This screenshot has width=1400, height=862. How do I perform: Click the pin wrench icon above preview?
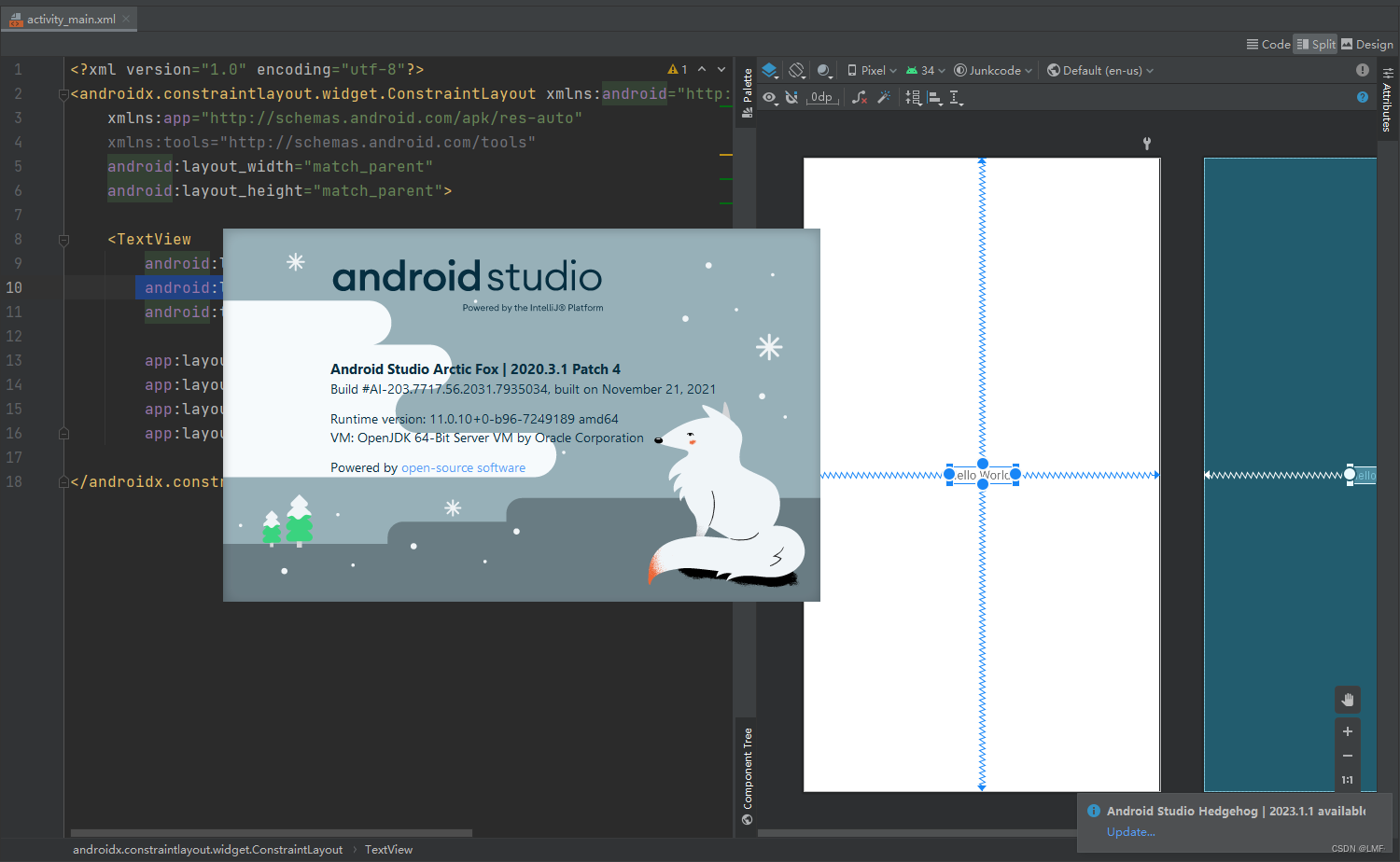(1147, 143)
